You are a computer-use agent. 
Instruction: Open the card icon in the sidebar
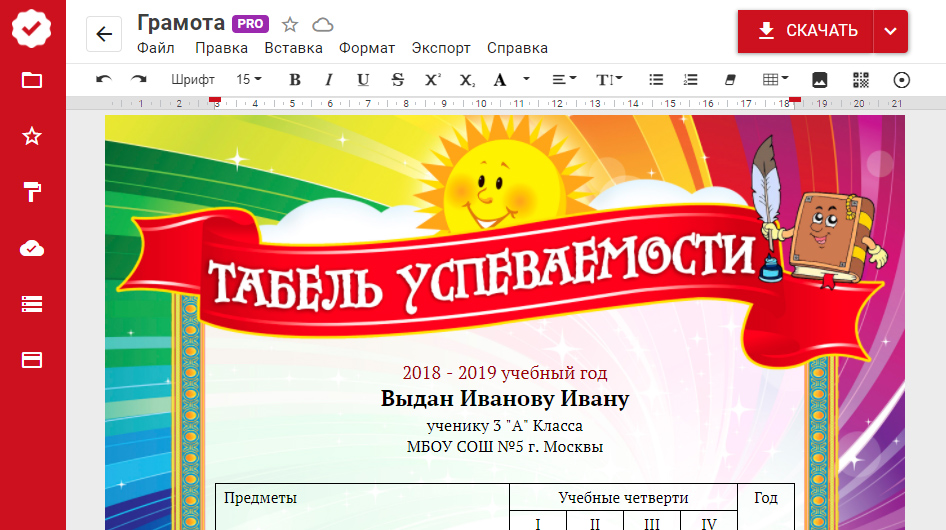31,360
